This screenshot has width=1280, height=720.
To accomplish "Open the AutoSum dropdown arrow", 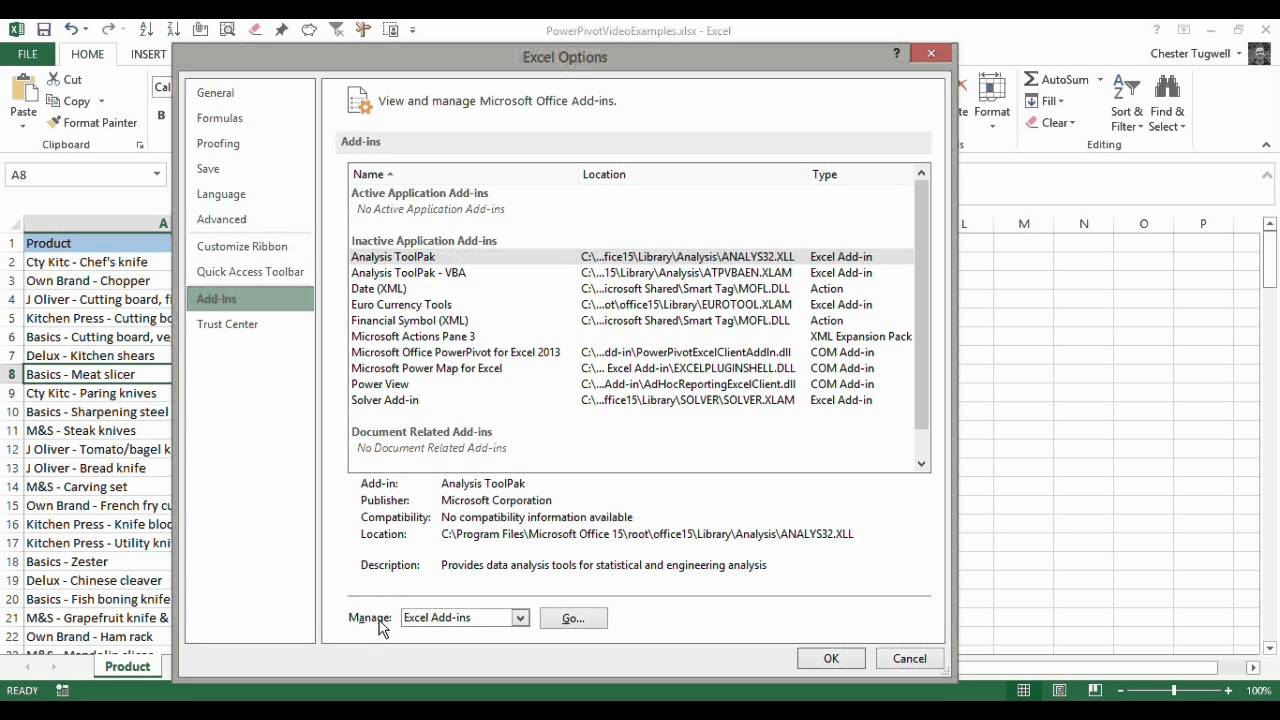I will (x=1100, y=80).
